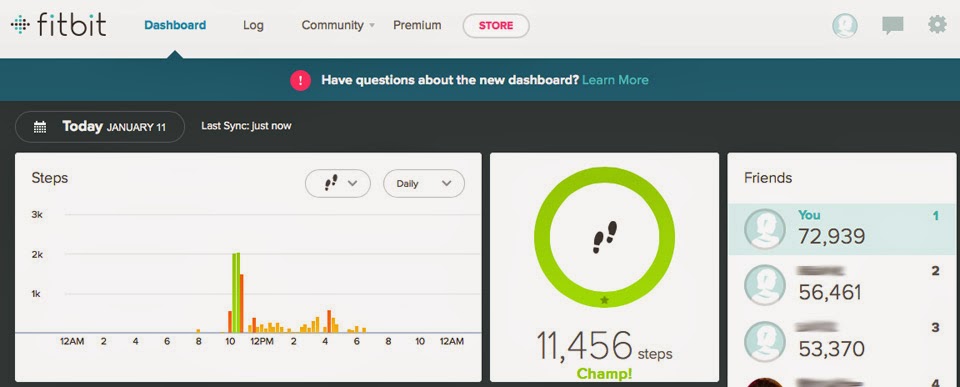Click the footsteps icon inside green ring

click(x=604, y=238)
